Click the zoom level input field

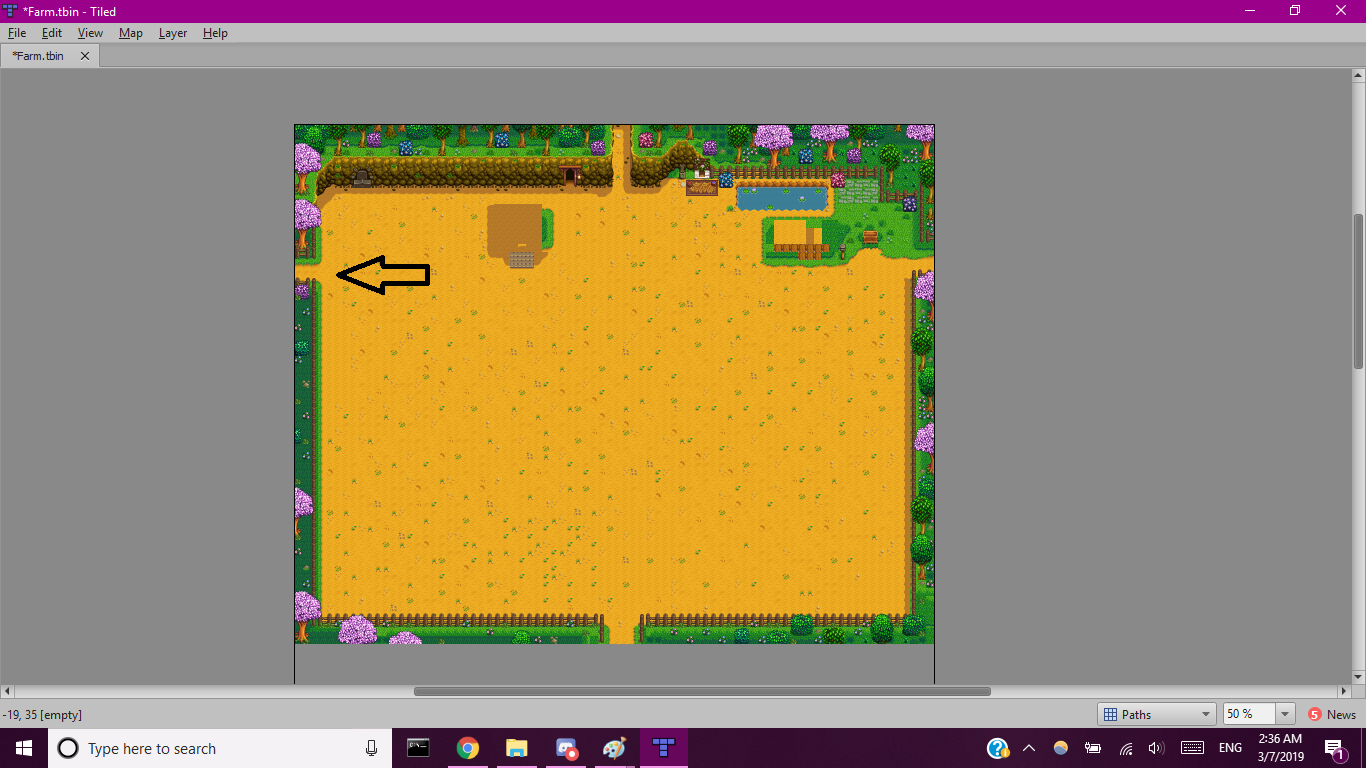[1247, 714]
